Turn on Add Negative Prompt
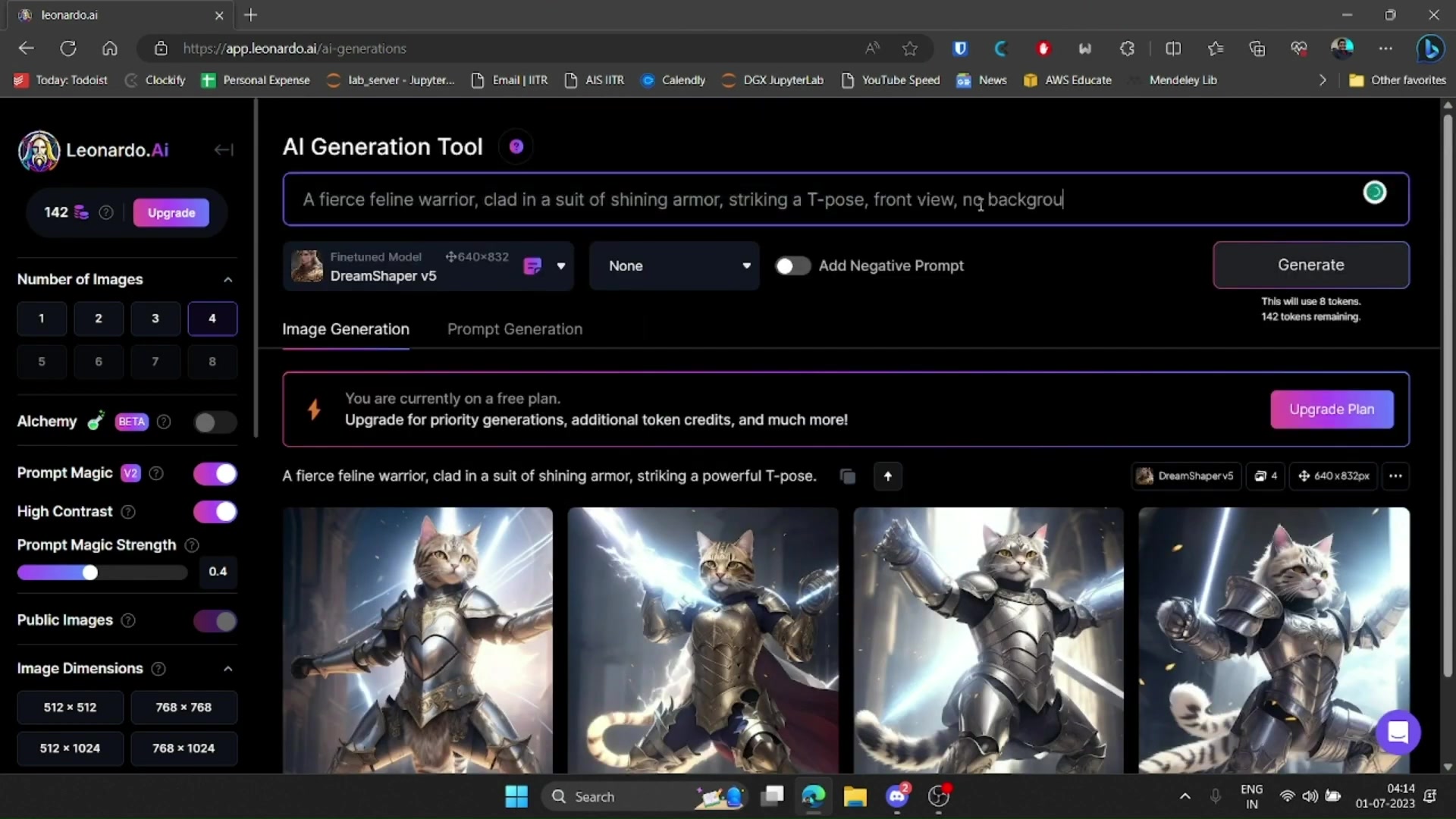 pyautogui.click(x=792, y=265)
